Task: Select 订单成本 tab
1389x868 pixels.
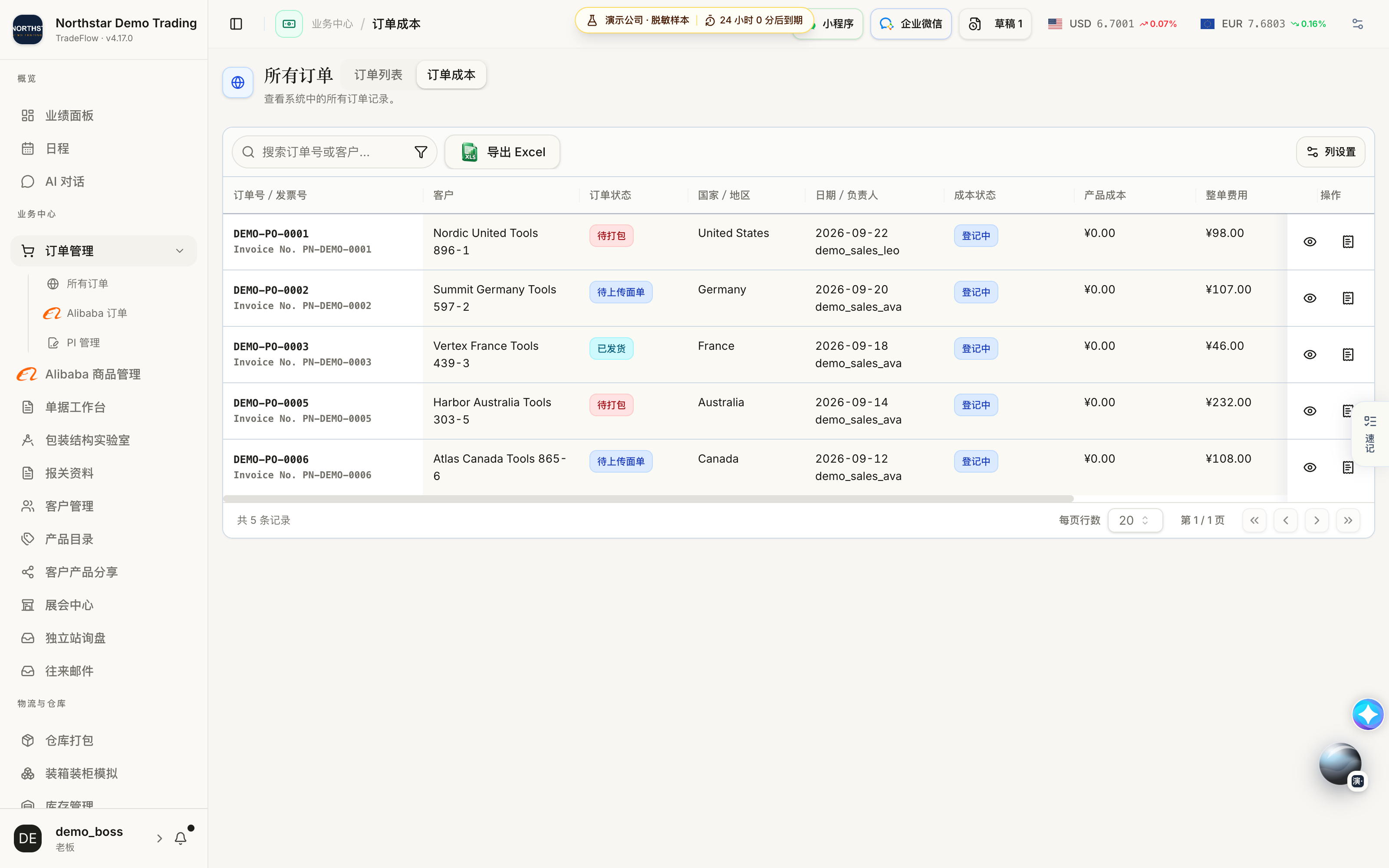Action: coord(451,75)
